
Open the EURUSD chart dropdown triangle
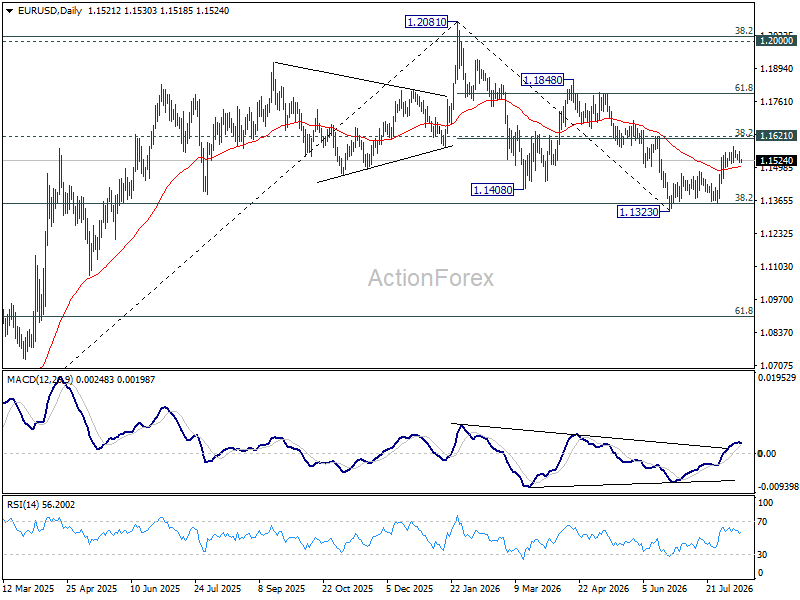(9, 11)
